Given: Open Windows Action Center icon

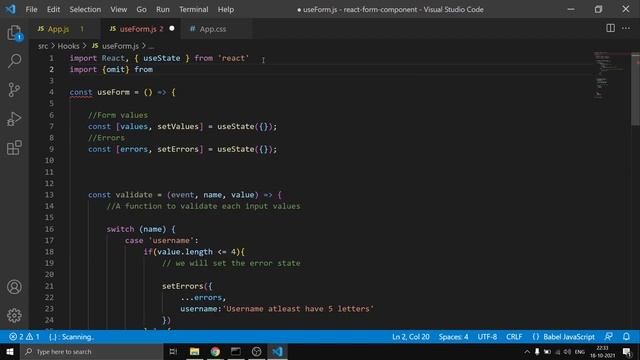Looking at the screenshot, I should click(x=627, y=351).
